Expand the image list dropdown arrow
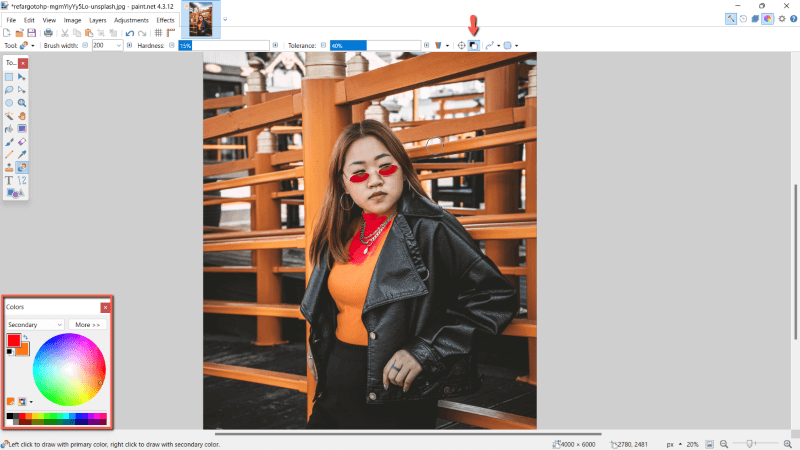 tap(225, 19)
